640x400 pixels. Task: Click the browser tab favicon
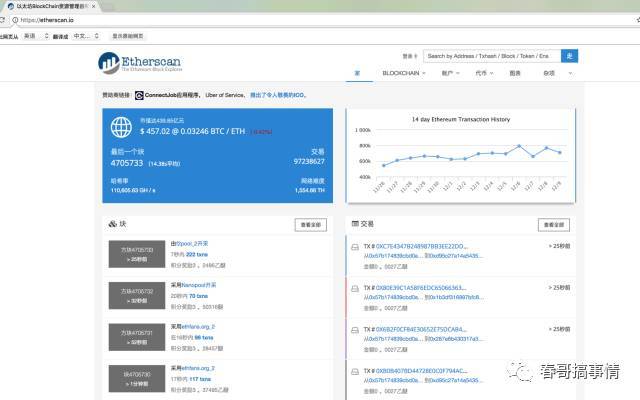(11, 7)
